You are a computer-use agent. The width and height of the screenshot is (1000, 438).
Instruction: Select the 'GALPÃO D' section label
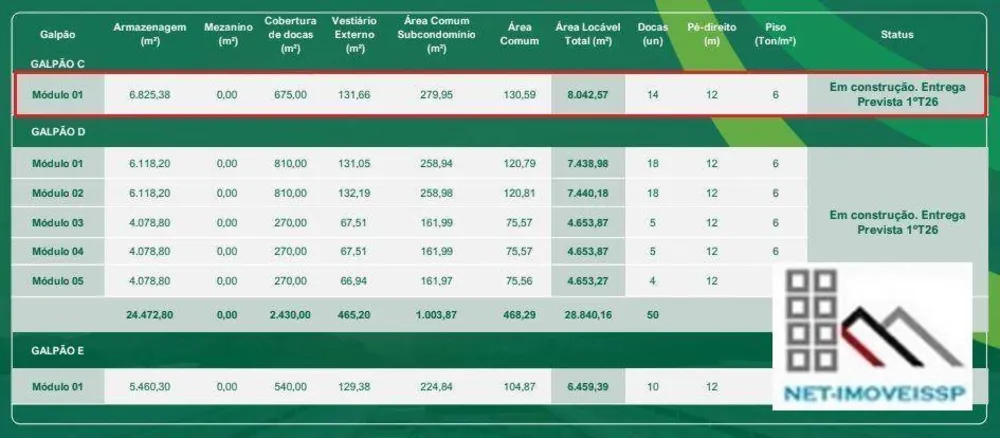coord(57,132)
